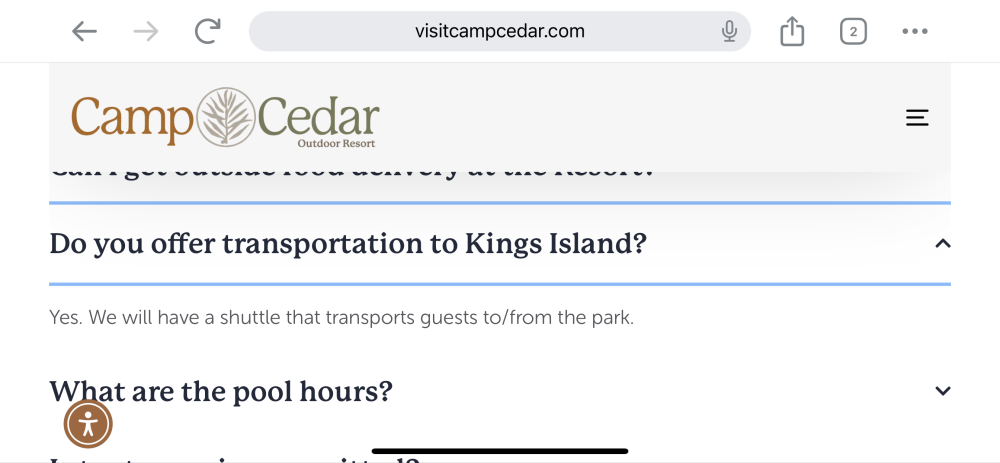
Task: Click the shuttle answer text paragraph
Action: pyautogui.click(x=341, y=318)
